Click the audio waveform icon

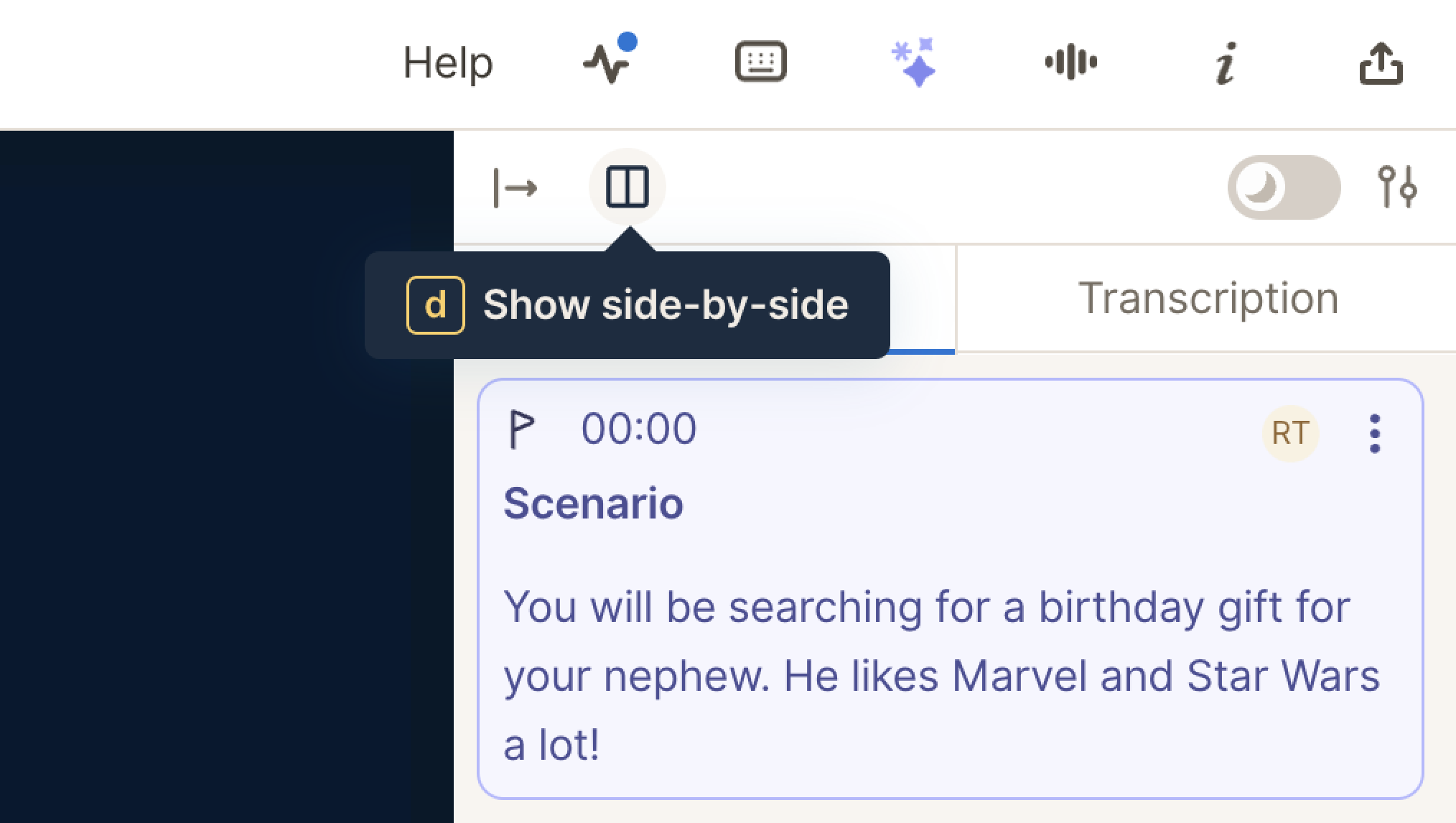coord(1070,62)
